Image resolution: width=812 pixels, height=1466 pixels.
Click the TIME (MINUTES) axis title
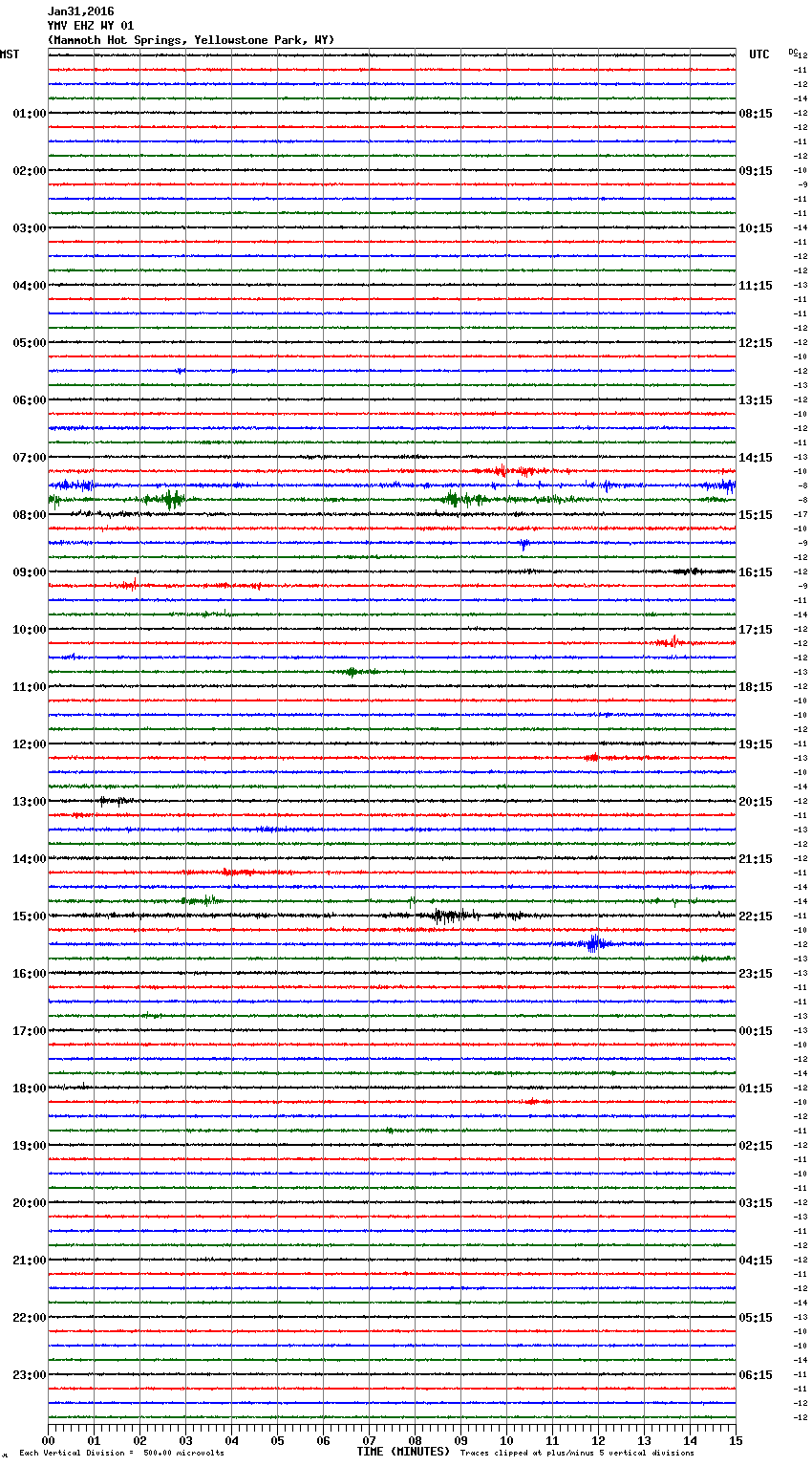[x=403, y=1452]
